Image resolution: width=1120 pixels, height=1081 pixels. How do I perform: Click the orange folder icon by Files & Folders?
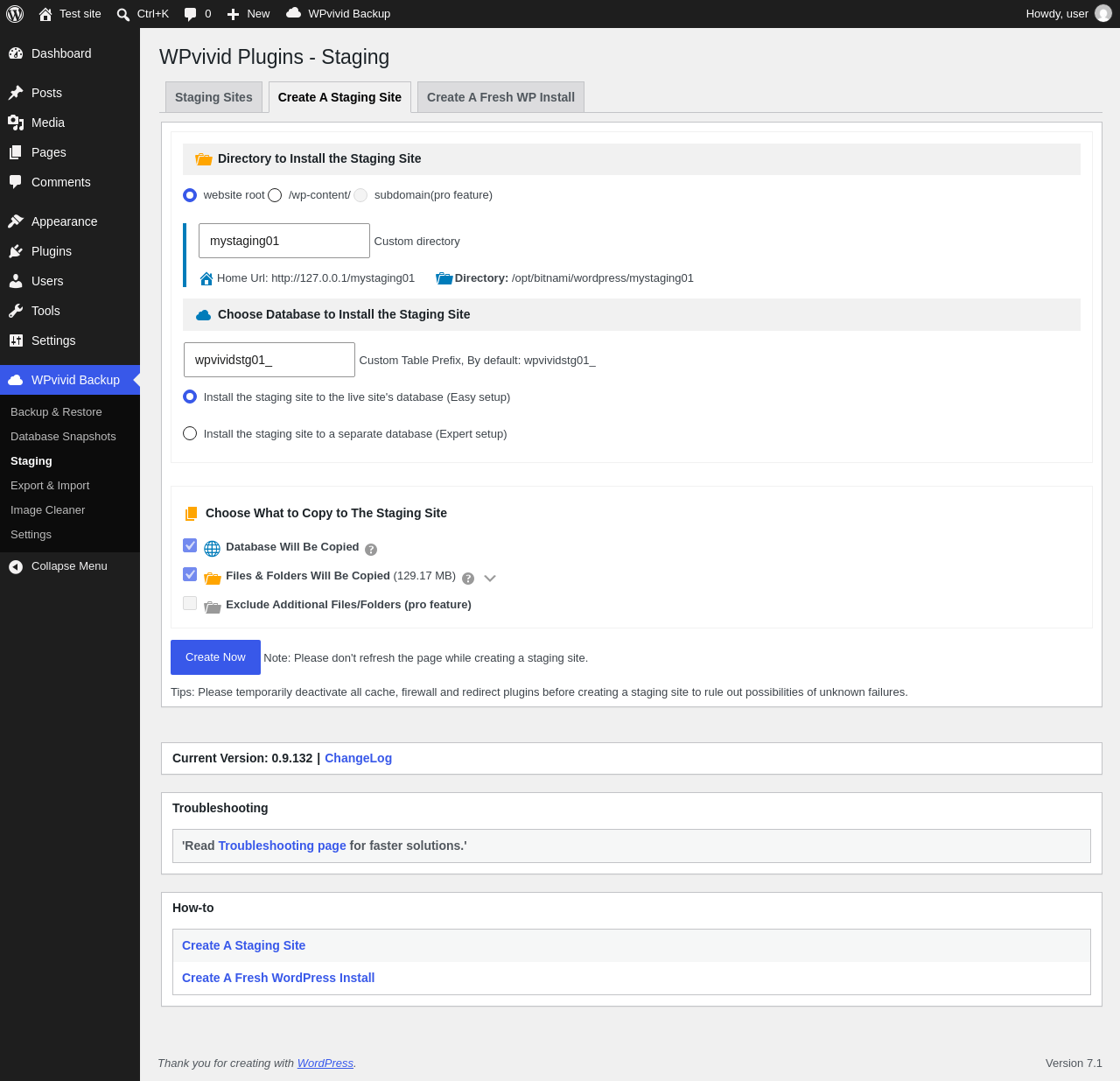tap(212, 578)
